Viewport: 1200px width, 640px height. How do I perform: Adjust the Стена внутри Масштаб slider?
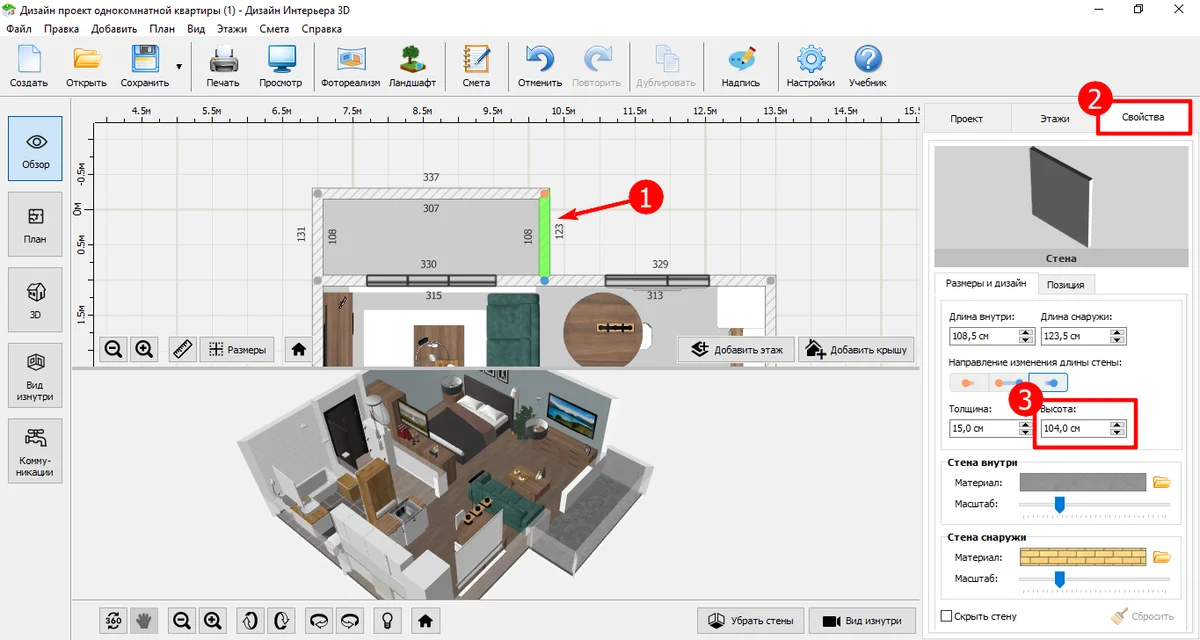pyautogui.click(x=1060, y=504)
